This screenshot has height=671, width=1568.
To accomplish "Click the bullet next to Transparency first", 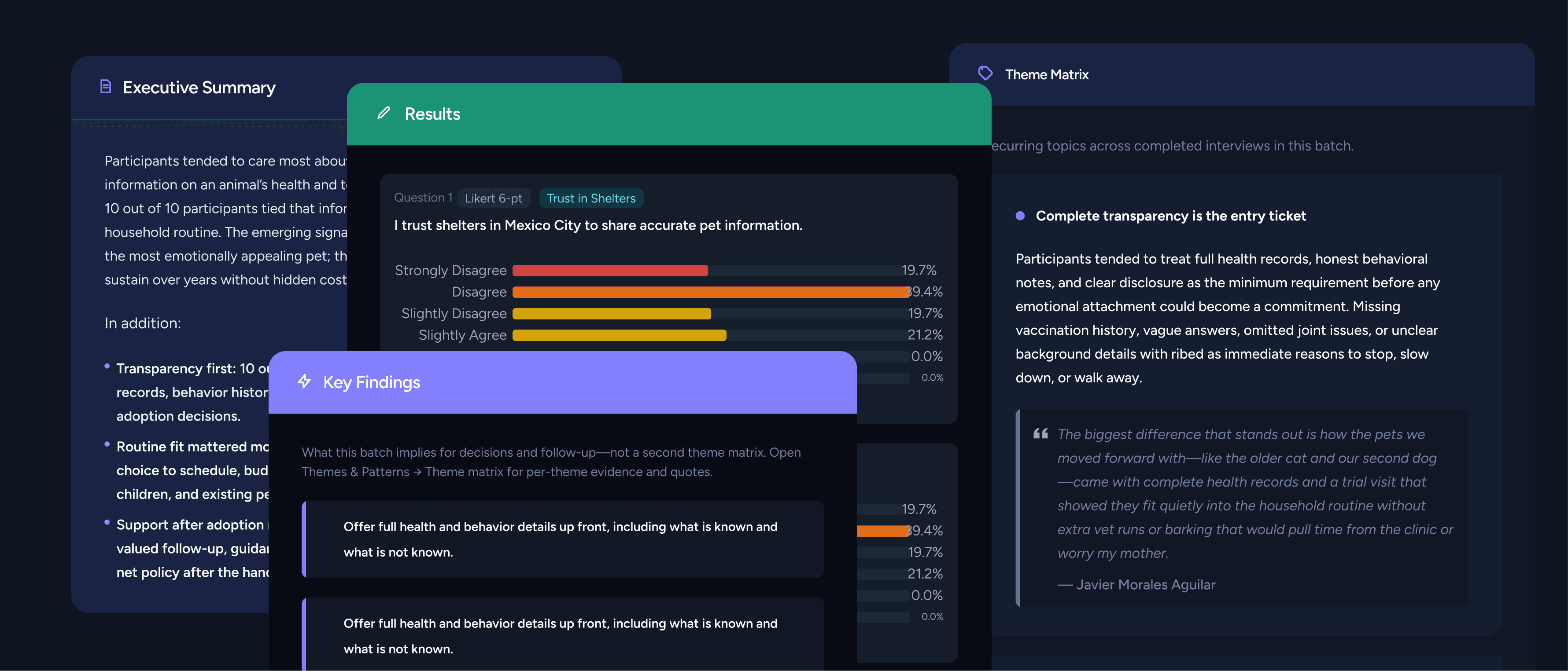I will 107,366.
